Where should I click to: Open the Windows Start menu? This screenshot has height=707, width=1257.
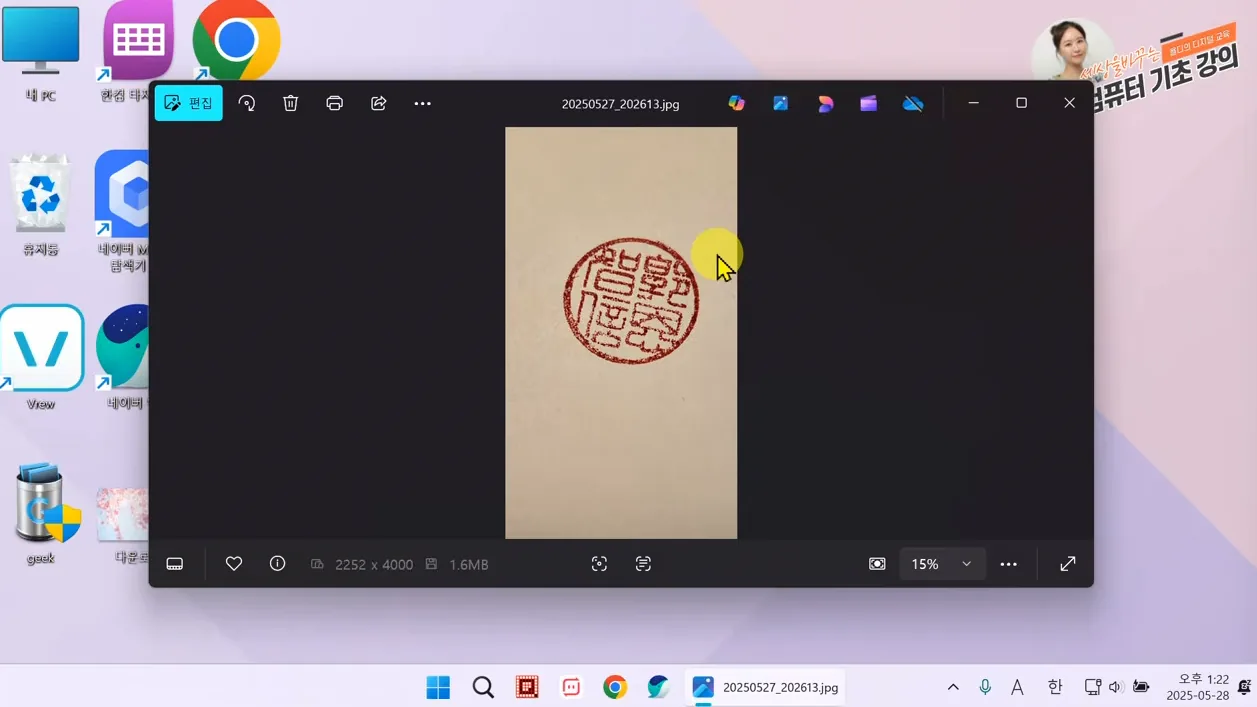click(x=438, y=687)
